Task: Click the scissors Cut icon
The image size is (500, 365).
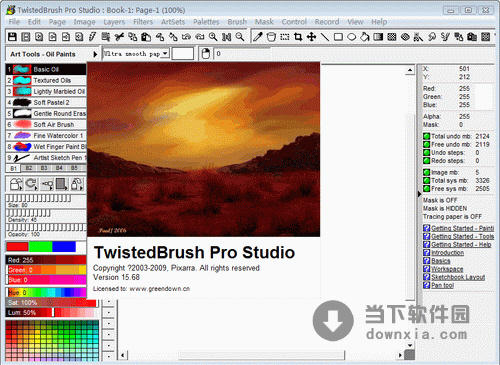Action: (119, 37)
